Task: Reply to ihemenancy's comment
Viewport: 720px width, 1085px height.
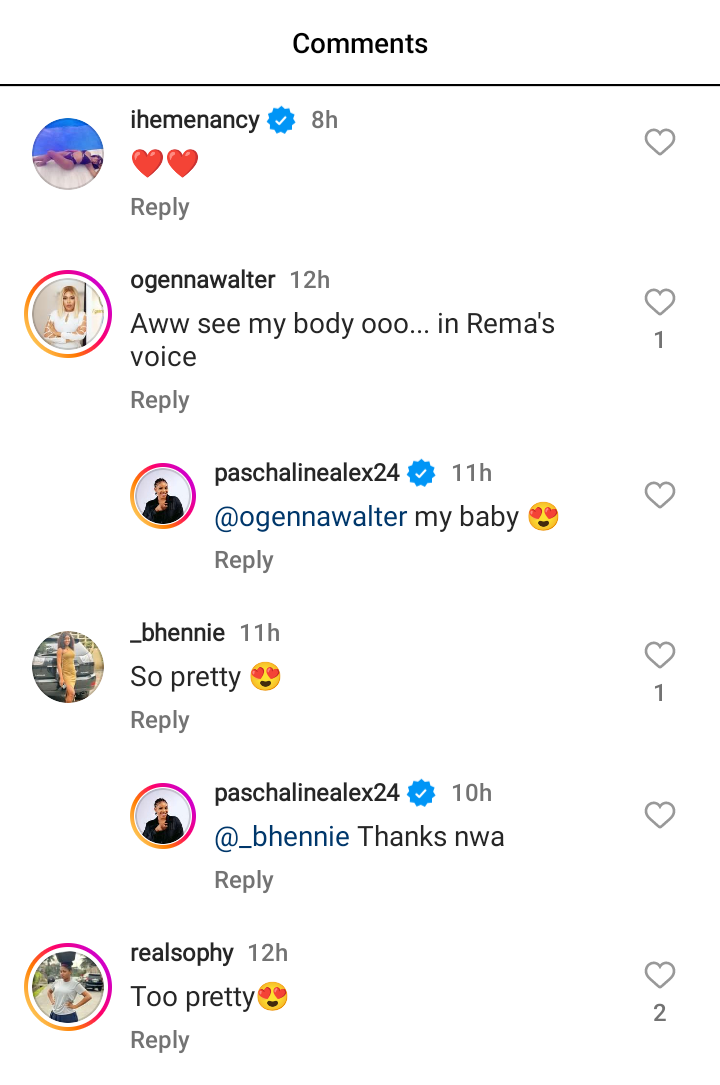Action: 160,207
